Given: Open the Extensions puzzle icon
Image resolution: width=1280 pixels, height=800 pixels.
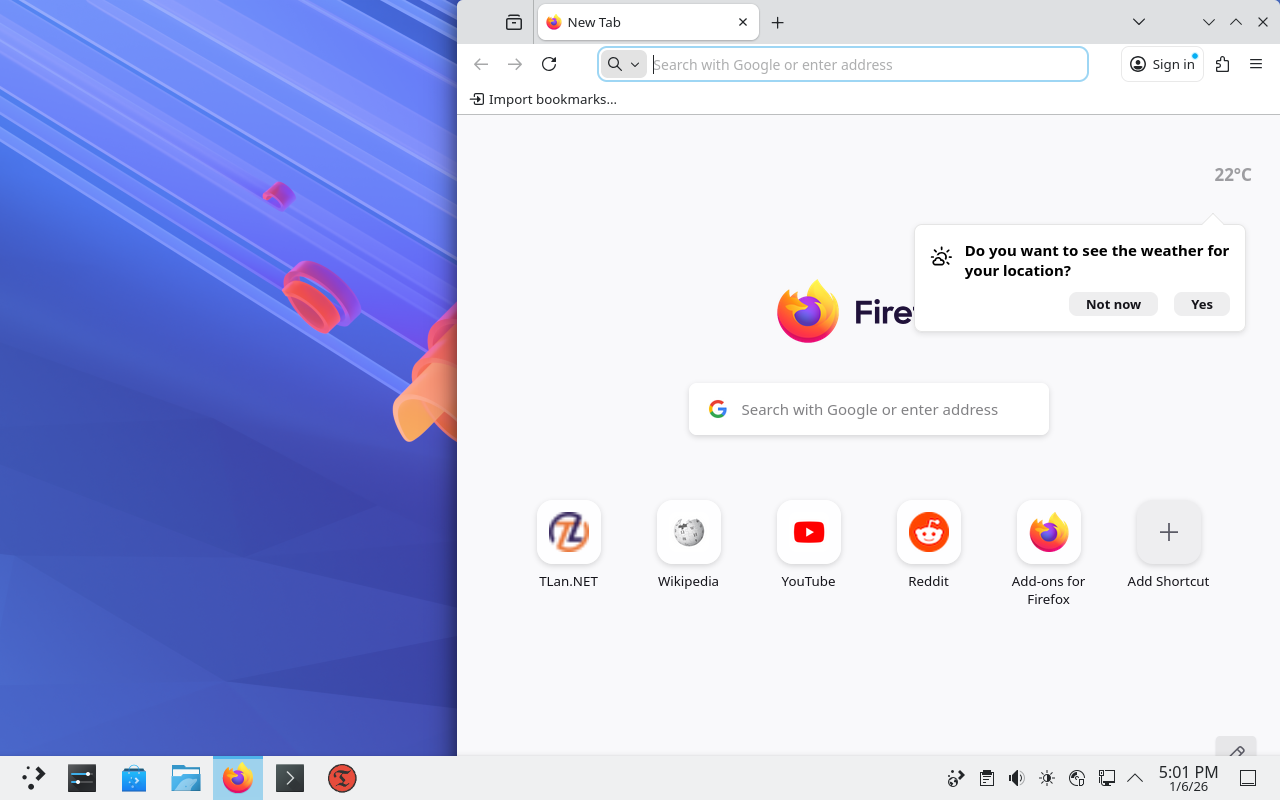Looking at the screenshot, I should (1222, 64).
